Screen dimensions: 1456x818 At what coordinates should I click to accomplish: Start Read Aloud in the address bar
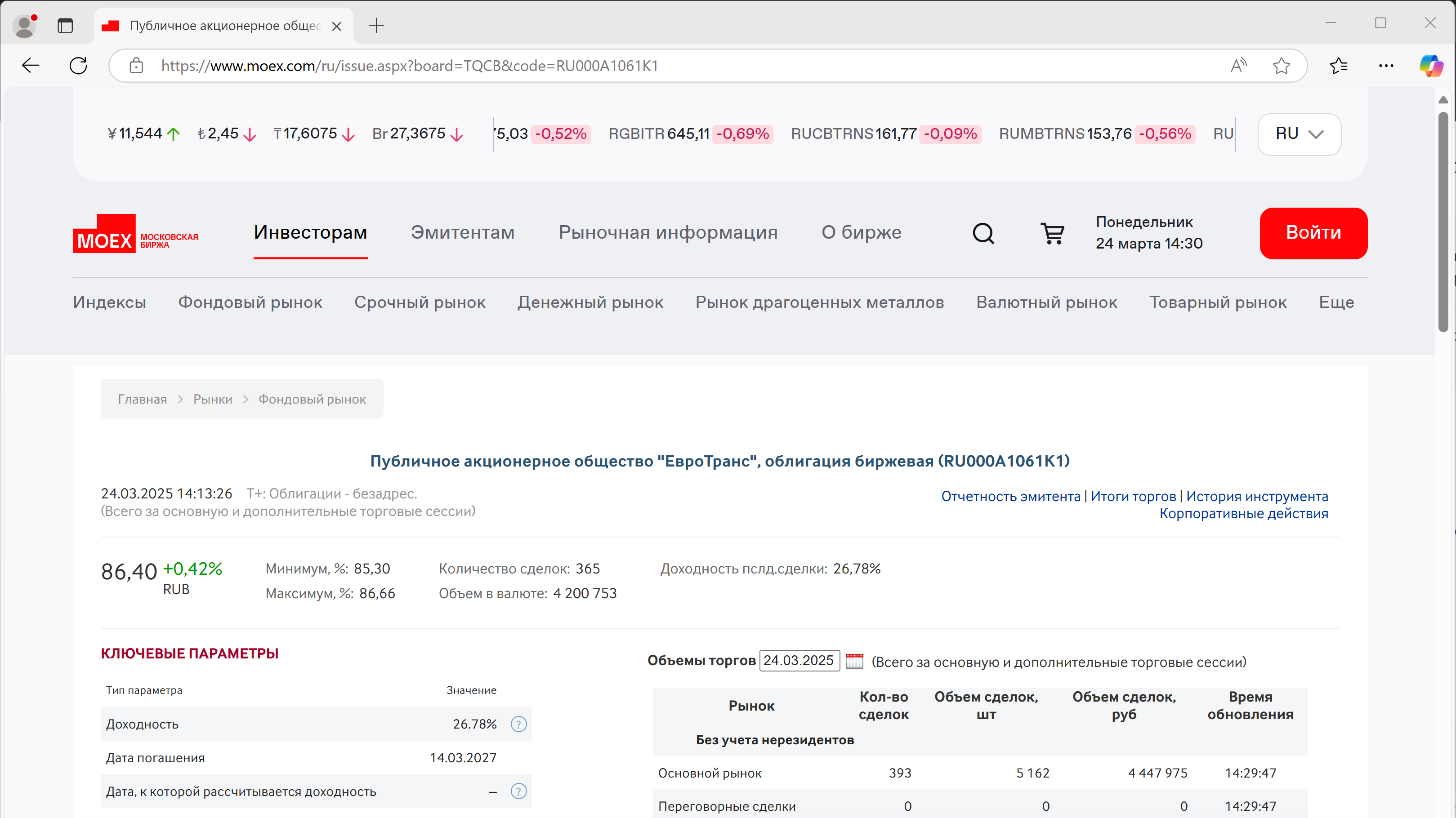point(1238,66)
